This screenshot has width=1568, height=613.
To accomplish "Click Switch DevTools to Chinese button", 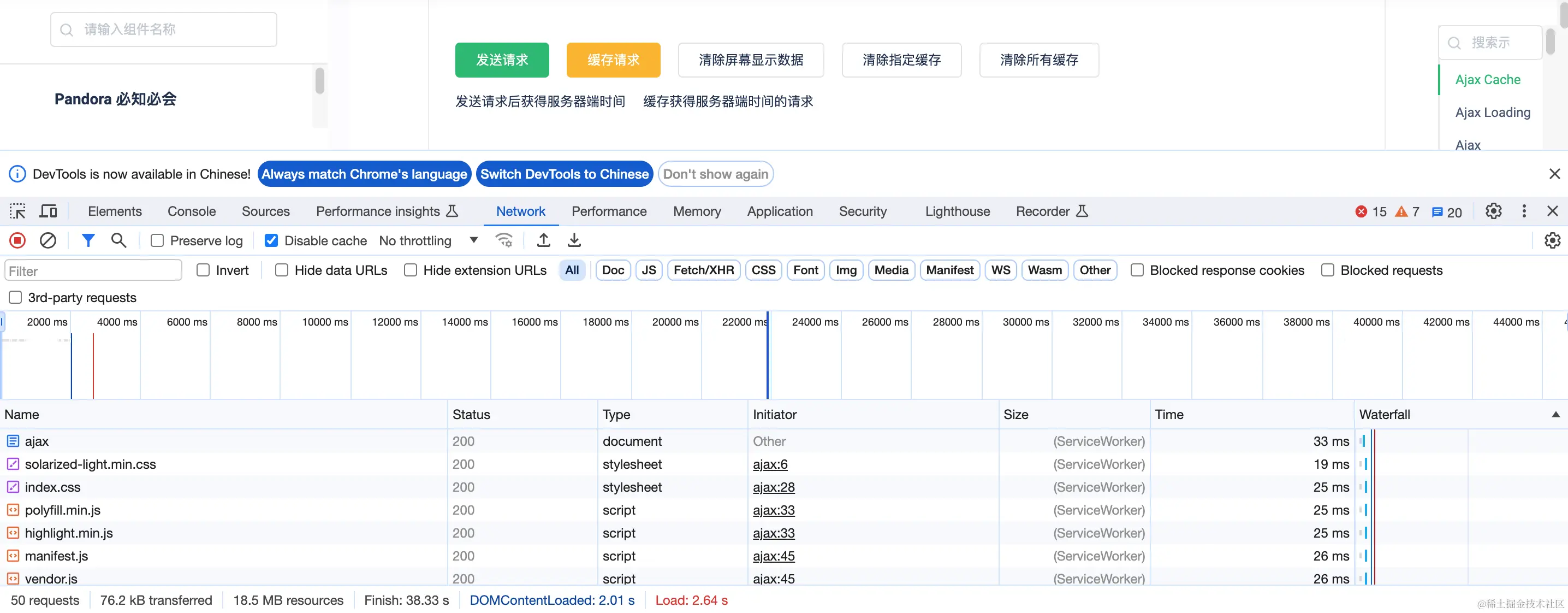I will [565, 174].
